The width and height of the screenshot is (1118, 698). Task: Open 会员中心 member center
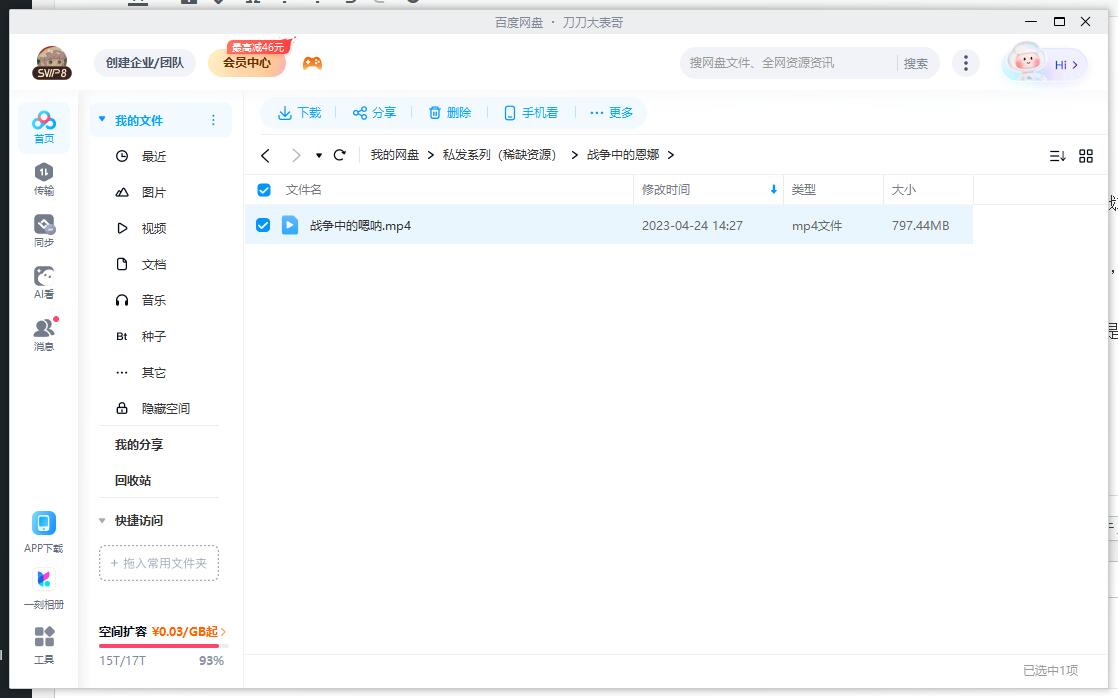[247, 63]
